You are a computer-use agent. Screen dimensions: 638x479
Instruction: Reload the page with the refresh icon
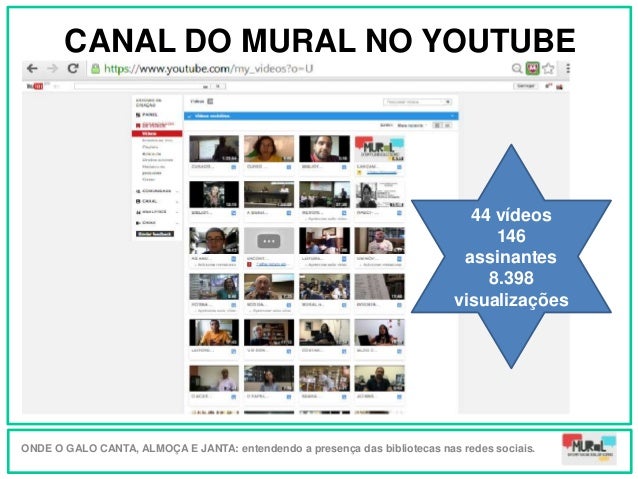point(73,68)
